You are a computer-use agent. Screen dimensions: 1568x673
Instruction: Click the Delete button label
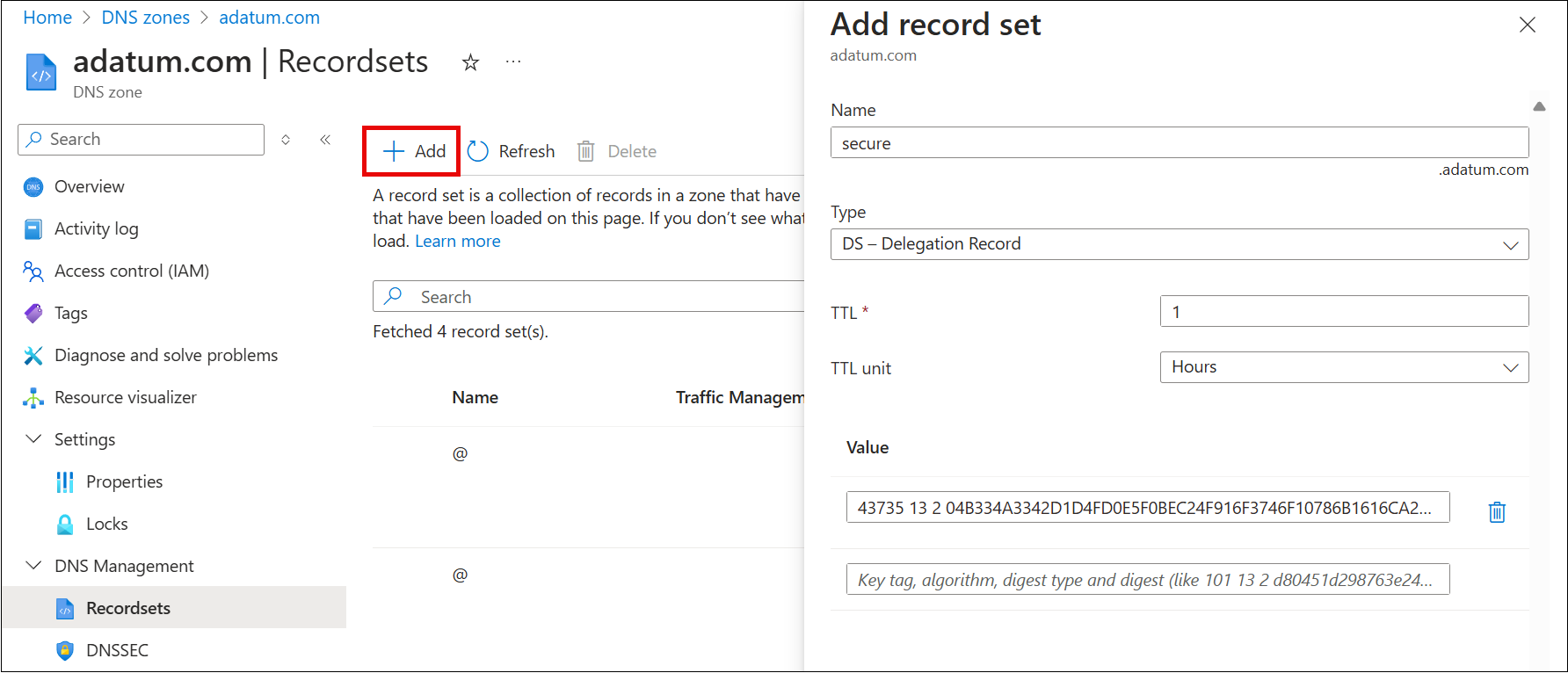click(632, 151)
